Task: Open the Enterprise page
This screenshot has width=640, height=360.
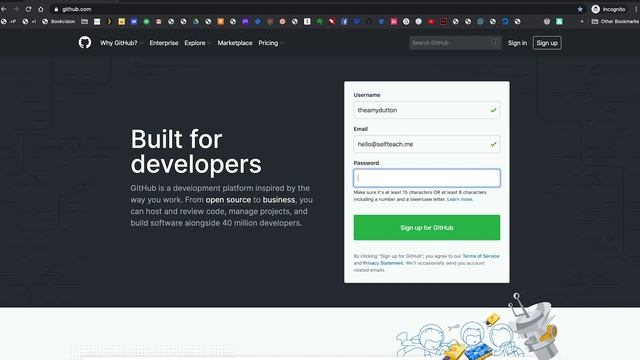Action: click(164, 43)
